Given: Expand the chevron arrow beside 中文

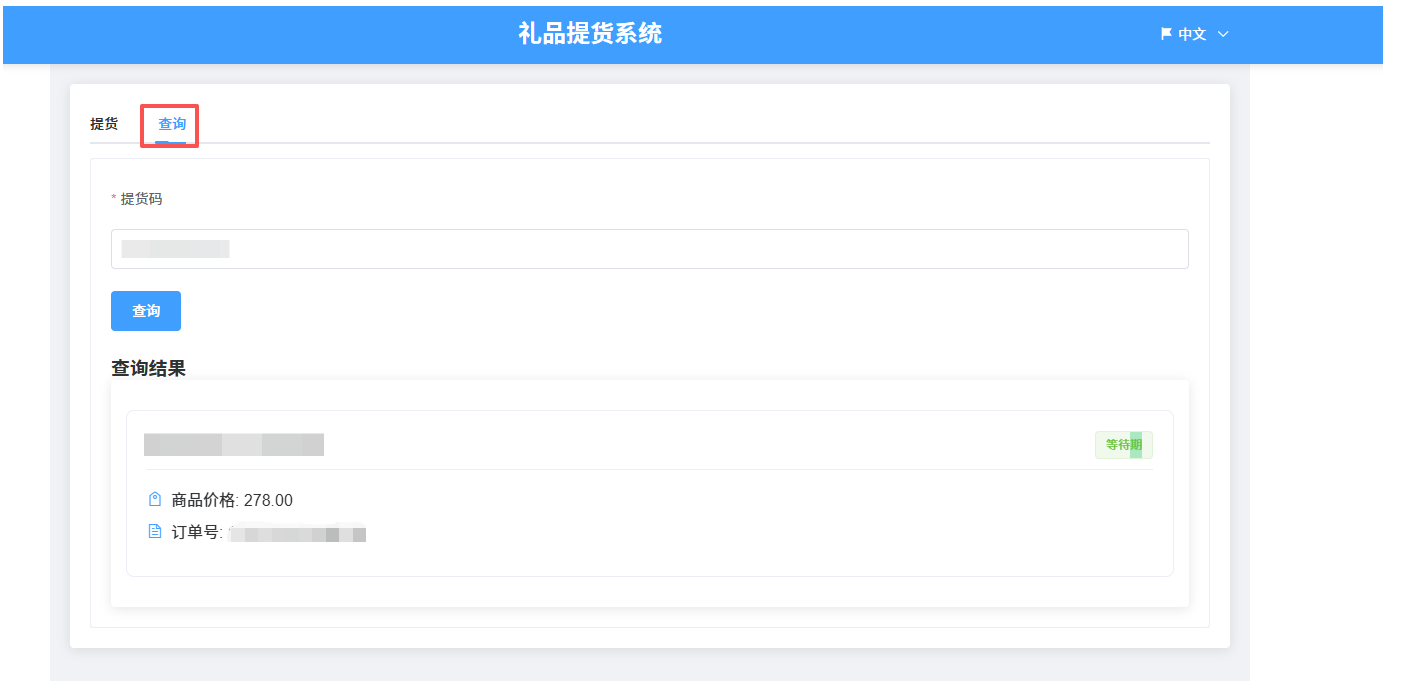Looking at the screenshot, I should (1223, 34).
